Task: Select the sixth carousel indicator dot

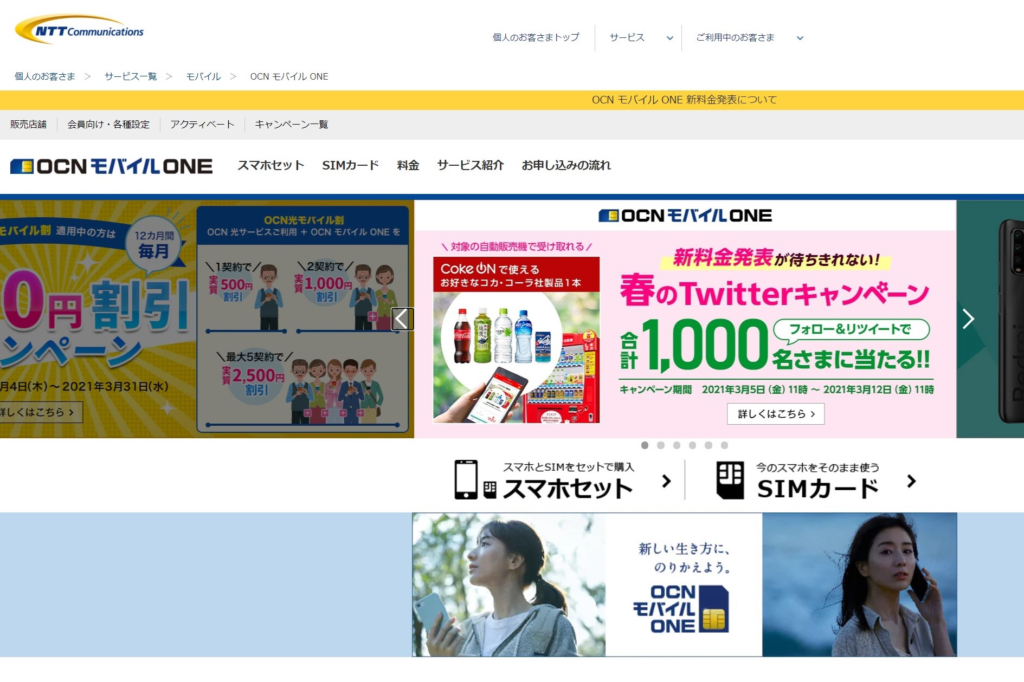Action: pyautogui.click(x=724, y=445)
